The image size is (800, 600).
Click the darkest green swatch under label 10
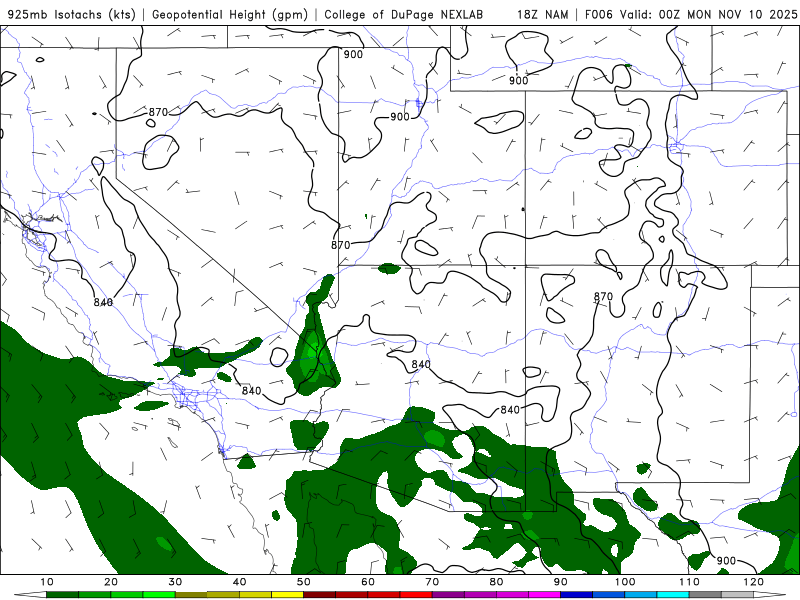pos(62,595)
